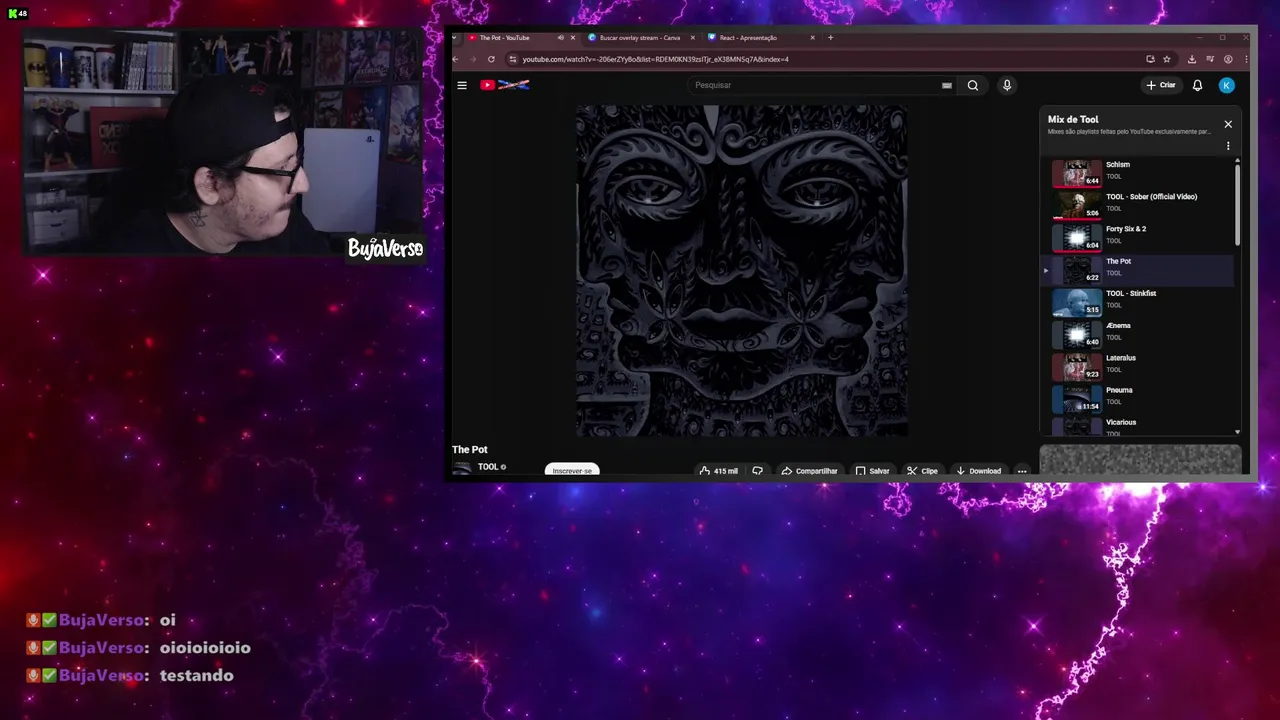The image size is (1280, 720).
Task: Click the Mix de Tool header title
Action: 1073,120
